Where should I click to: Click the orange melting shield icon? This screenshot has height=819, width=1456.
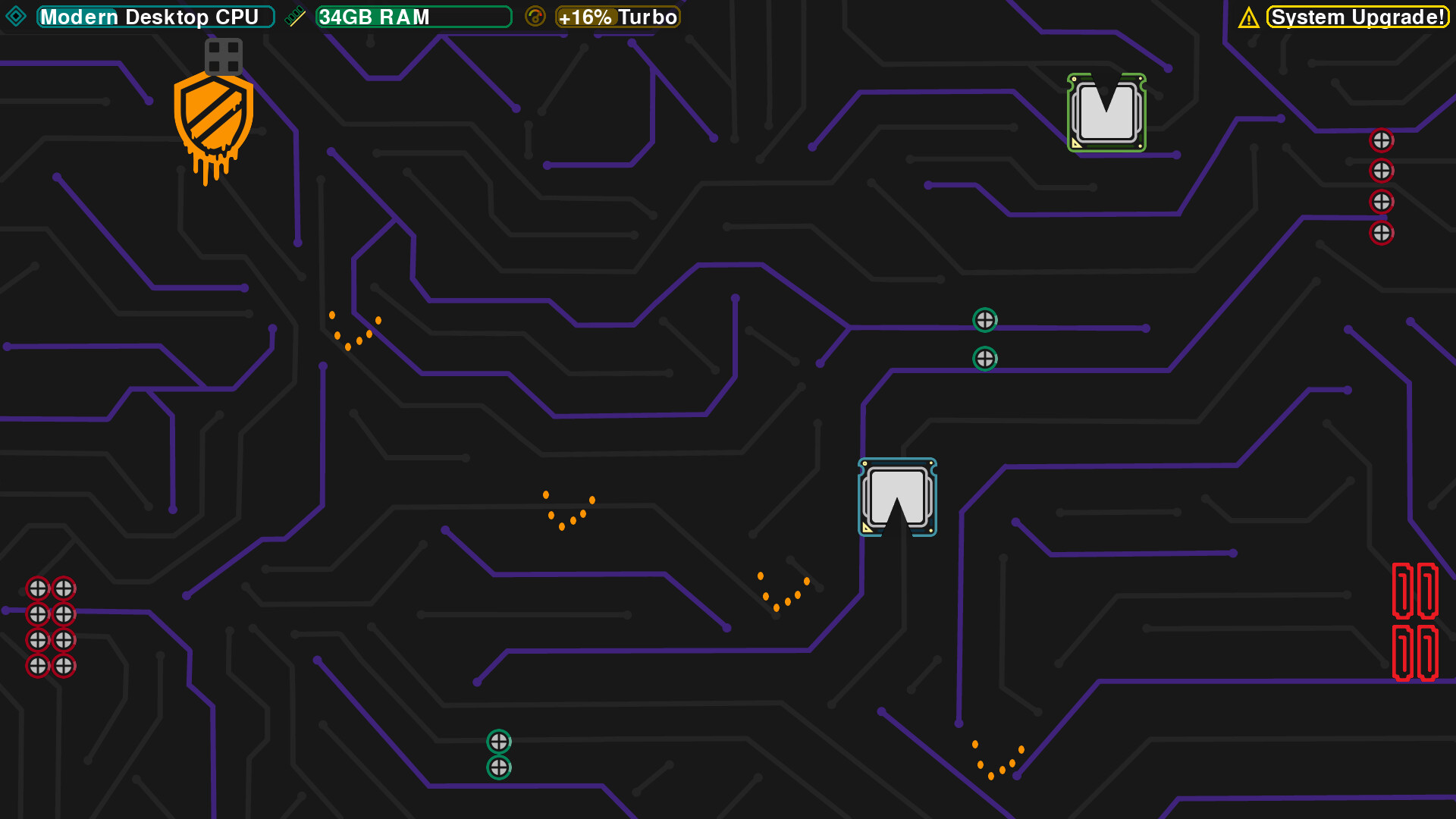pyautogui.click(x=214, y=127)
